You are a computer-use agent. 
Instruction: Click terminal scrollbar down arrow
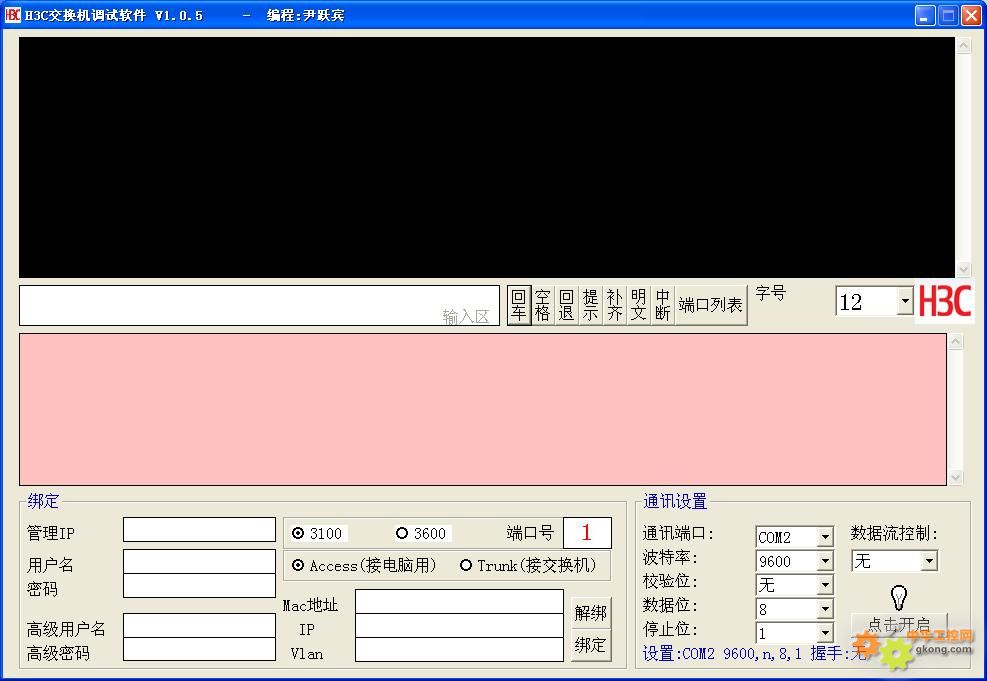point(963,269)
